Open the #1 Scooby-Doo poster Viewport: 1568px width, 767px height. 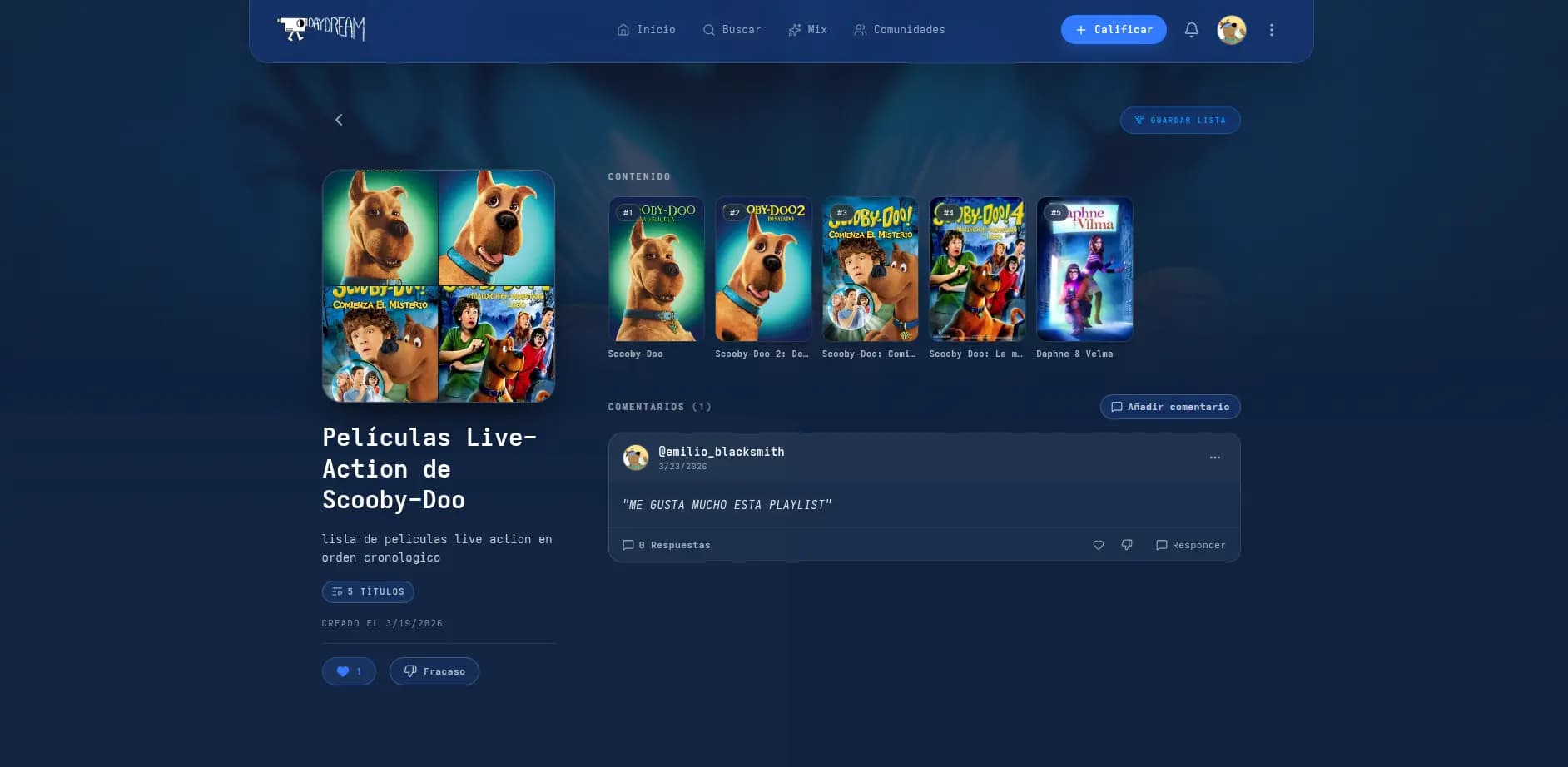(x=657, y=269)
